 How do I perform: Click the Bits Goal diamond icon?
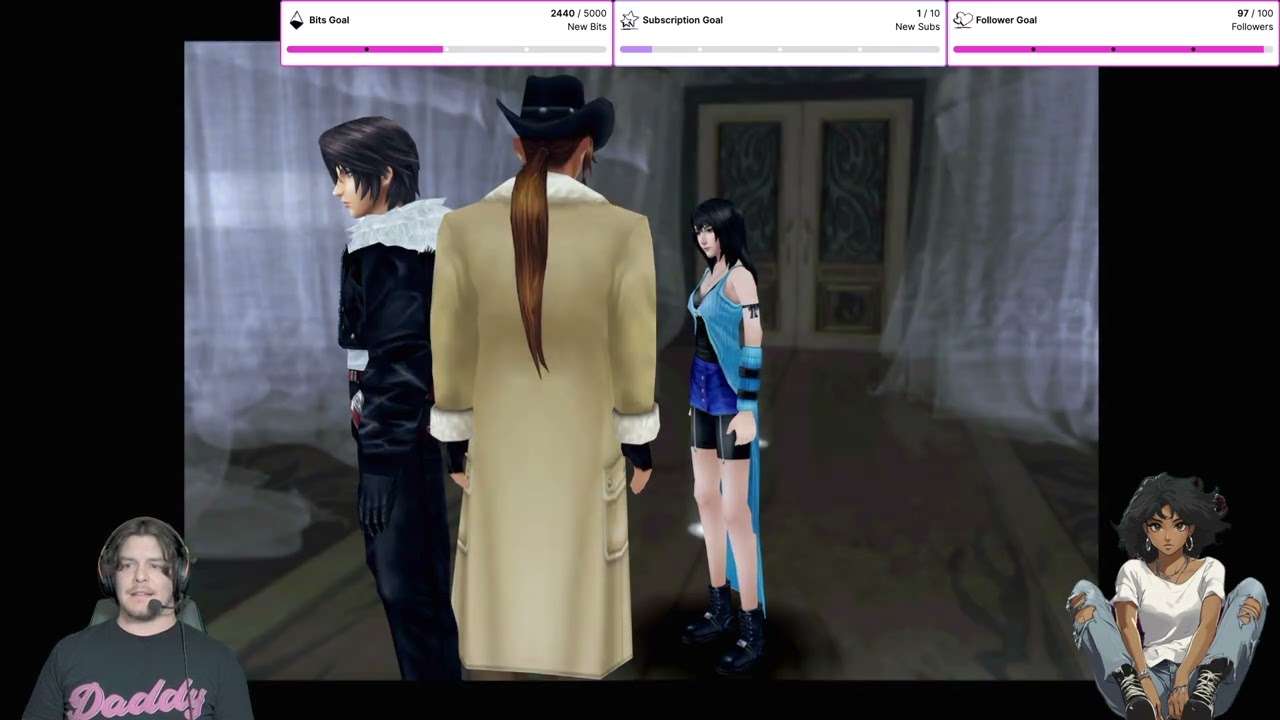point(296,20)
